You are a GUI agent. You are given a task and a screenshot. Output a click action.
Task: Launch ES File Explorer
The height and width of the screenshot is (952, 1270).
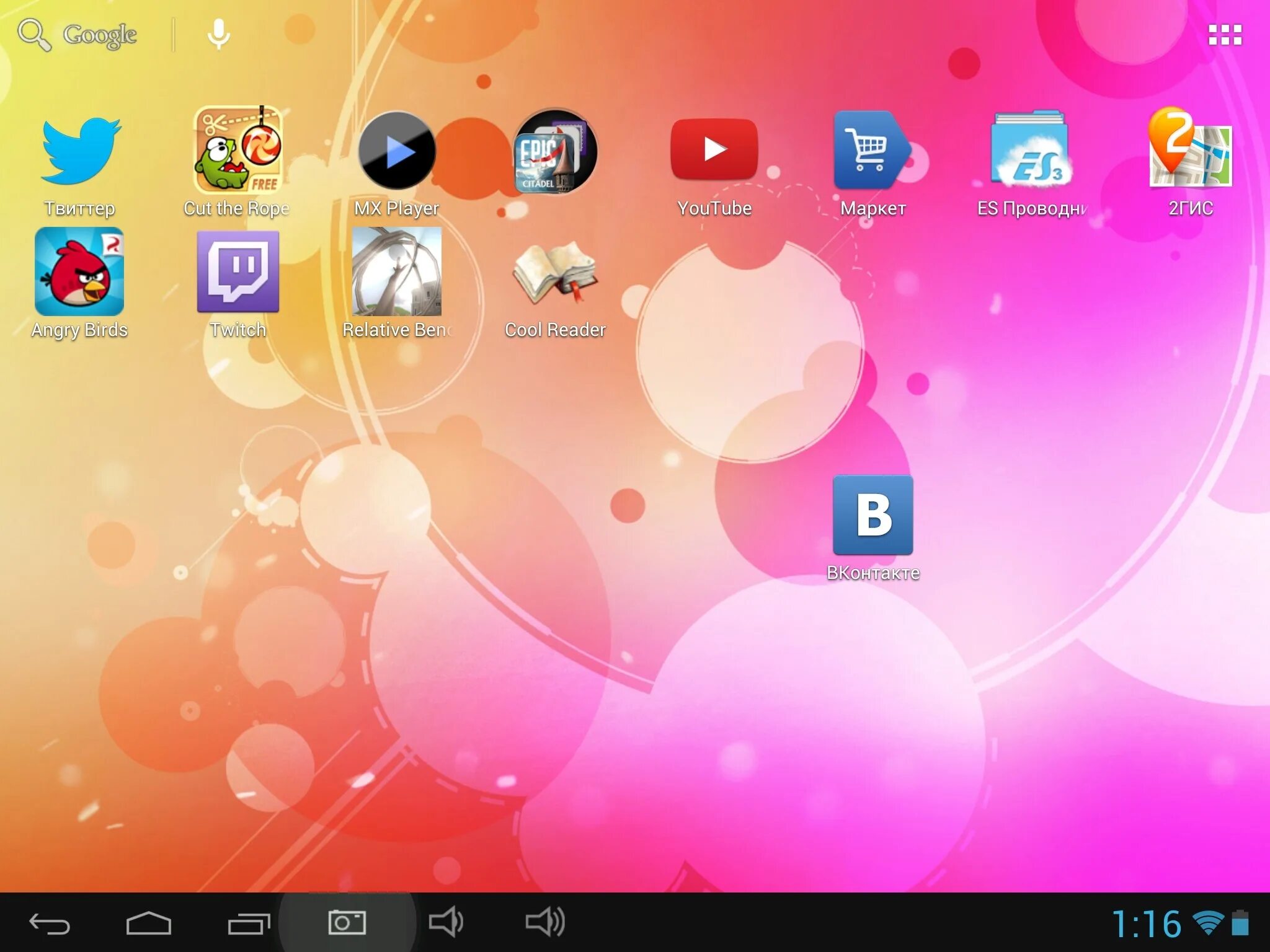tap(1031, 151)
